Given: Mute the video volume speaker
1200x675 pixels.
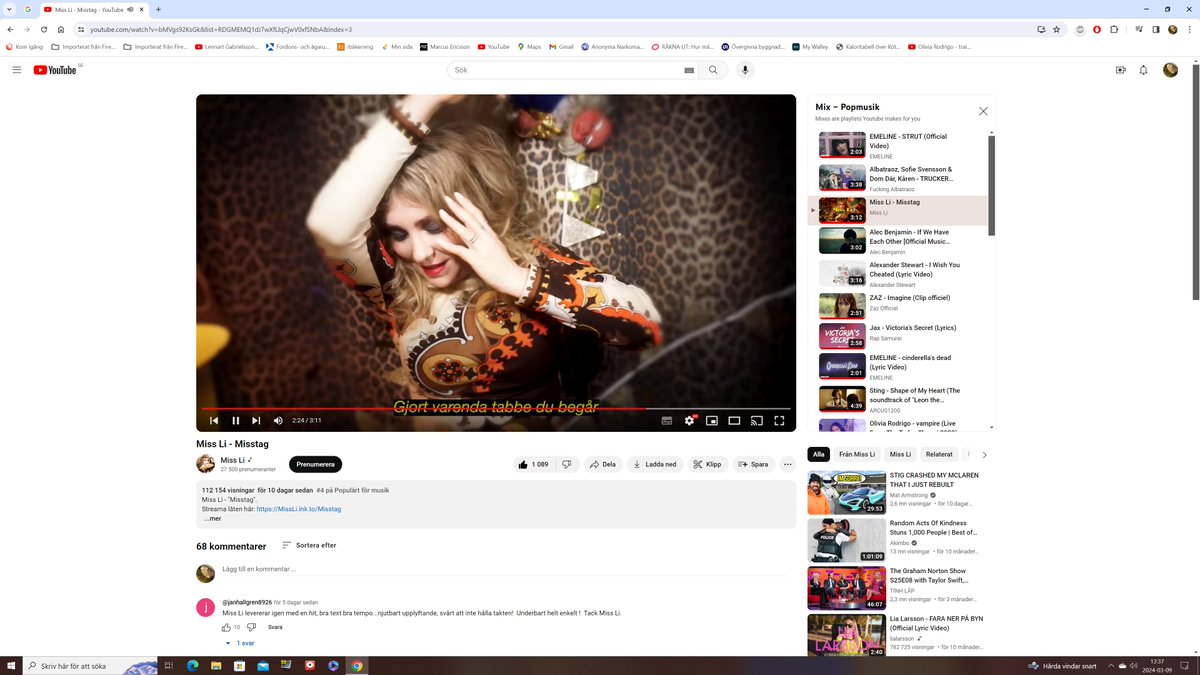Looking at the screenshot, I should [278, 421].
